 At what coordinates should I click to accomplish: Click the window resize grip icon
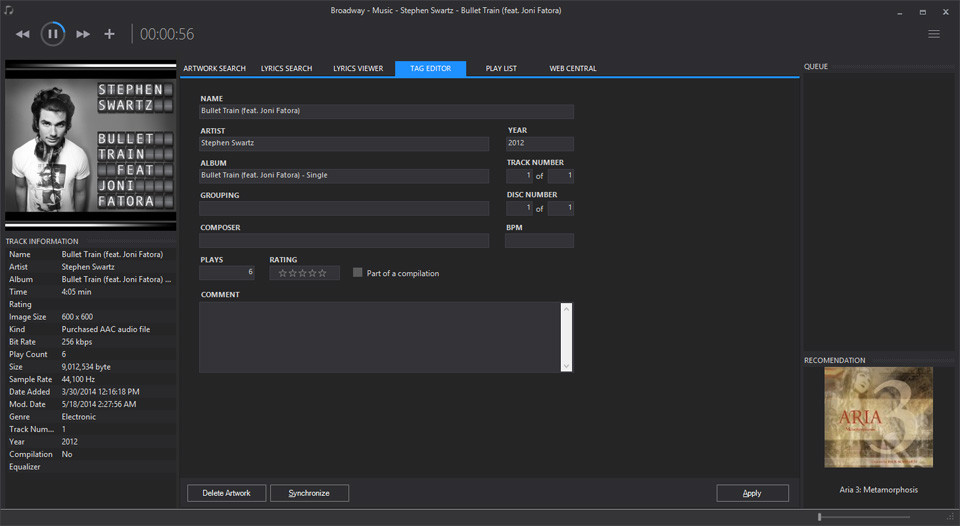coord(950,517)
